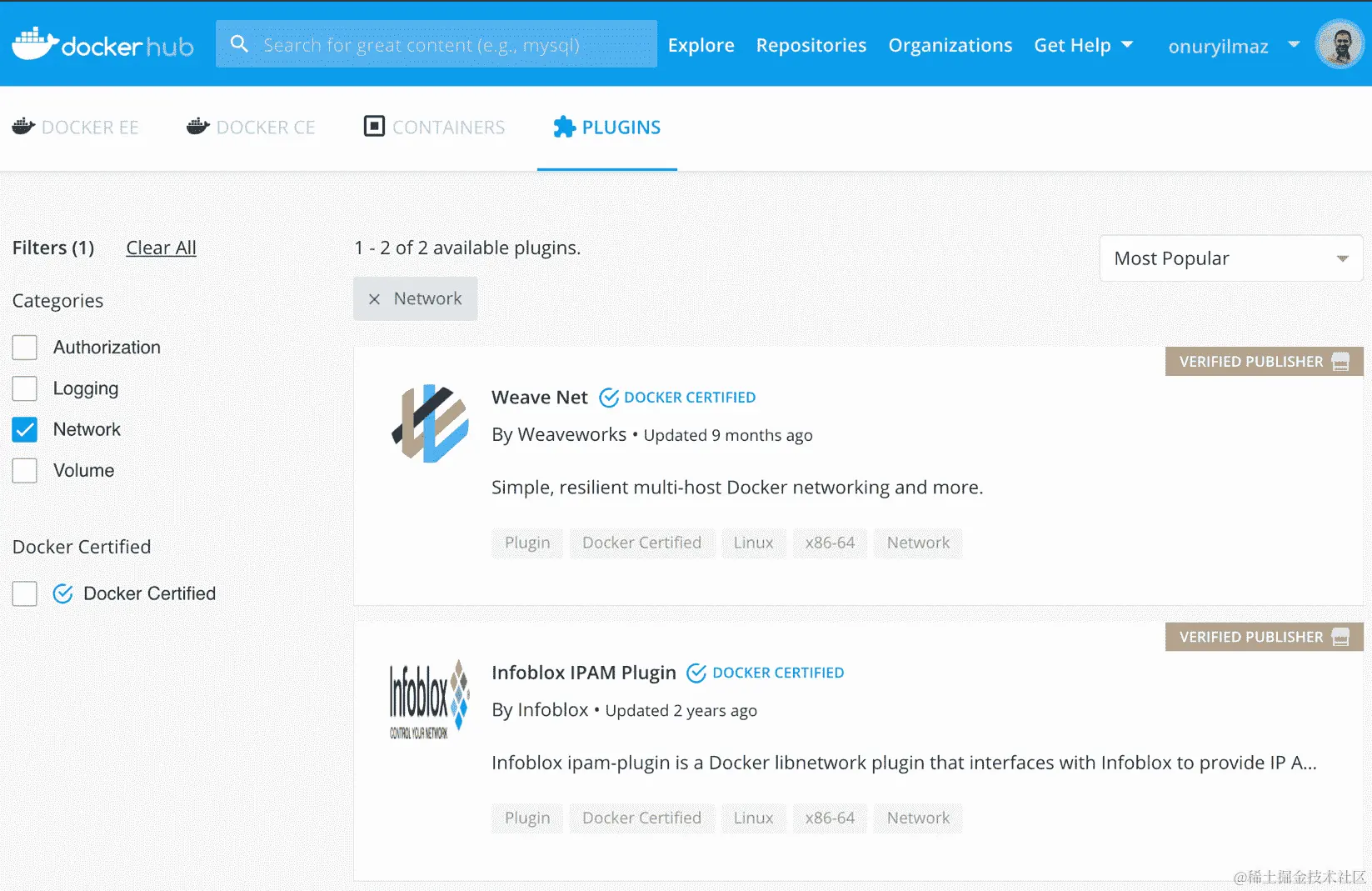Click Infoblox verified publisher store icon
The image size is (1372, 891).
coord(1340,637)
